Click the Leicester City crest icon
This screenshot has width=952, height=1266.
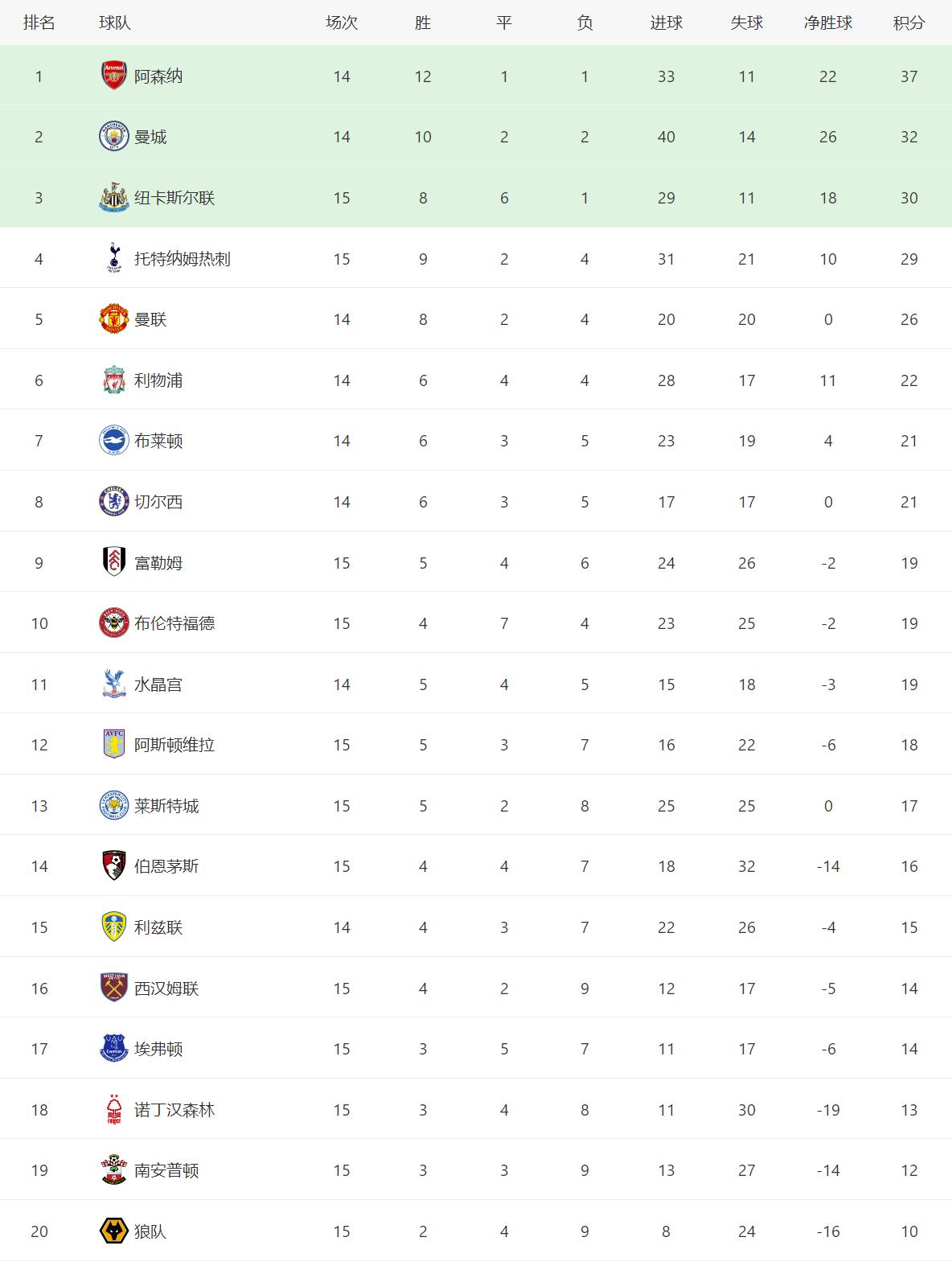[x=113, y=806]
